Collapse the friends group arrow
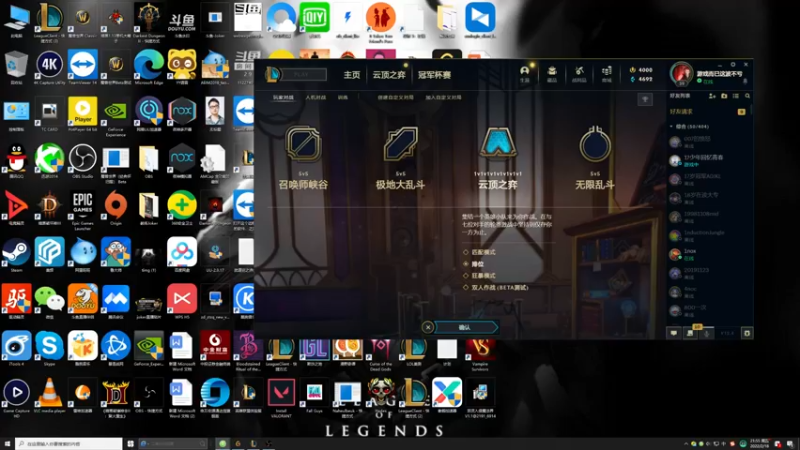Screen dimensions: 800x450 click(671, 126)
